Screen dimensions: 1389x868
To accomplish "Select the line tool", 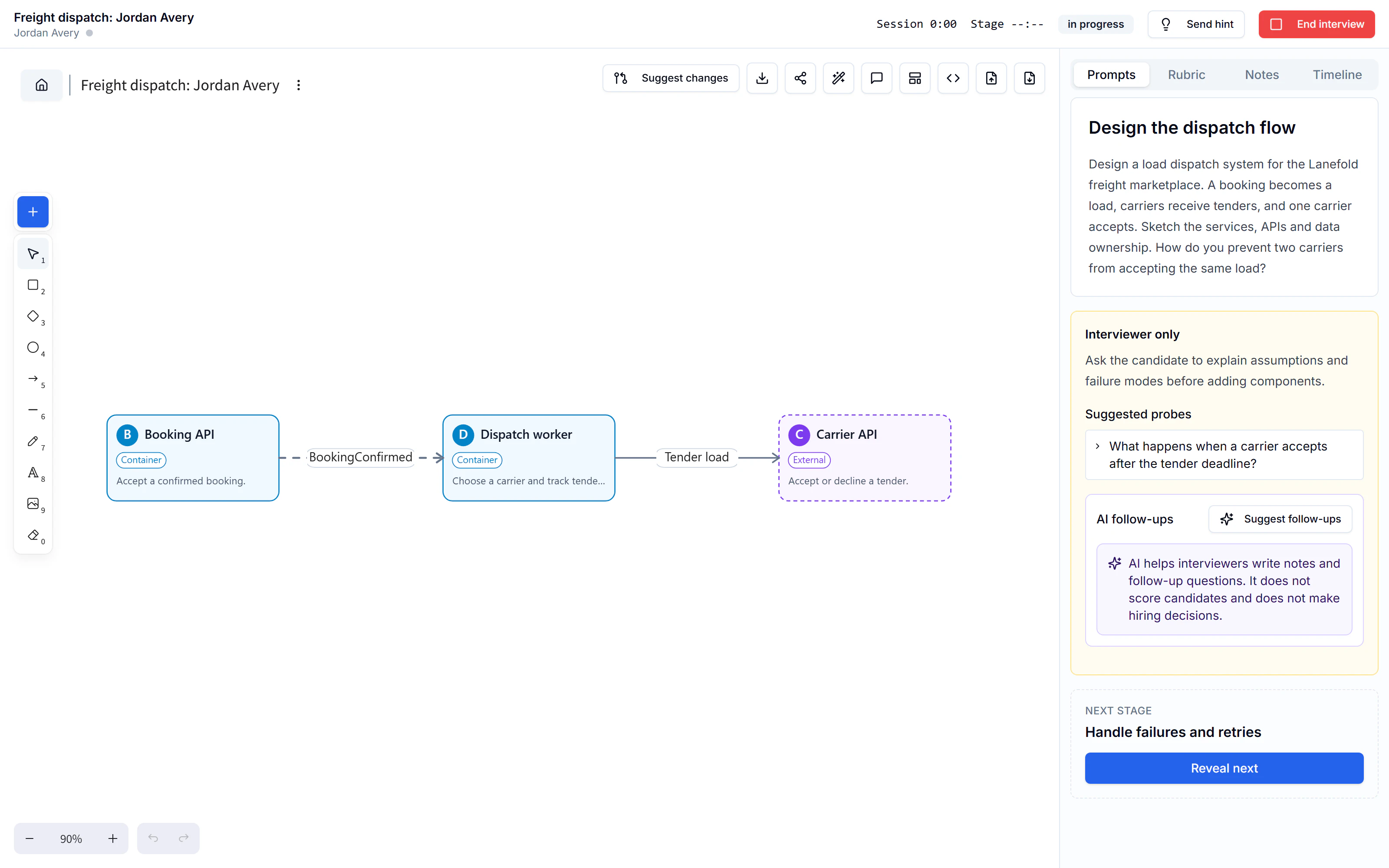I will pos(33,411).
